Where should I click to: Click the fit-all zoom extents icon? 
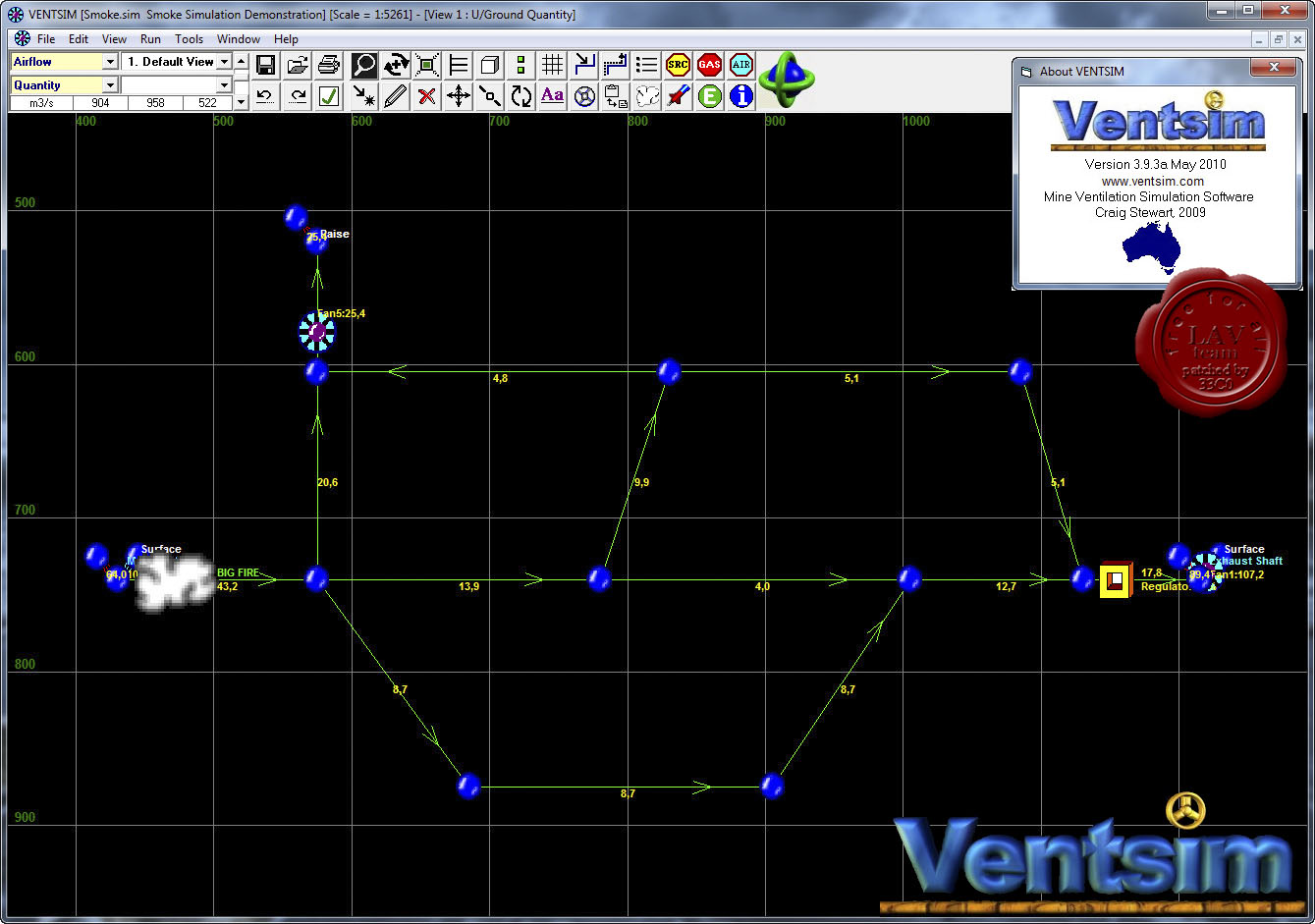pyautogui.click(x=427, y=66)
